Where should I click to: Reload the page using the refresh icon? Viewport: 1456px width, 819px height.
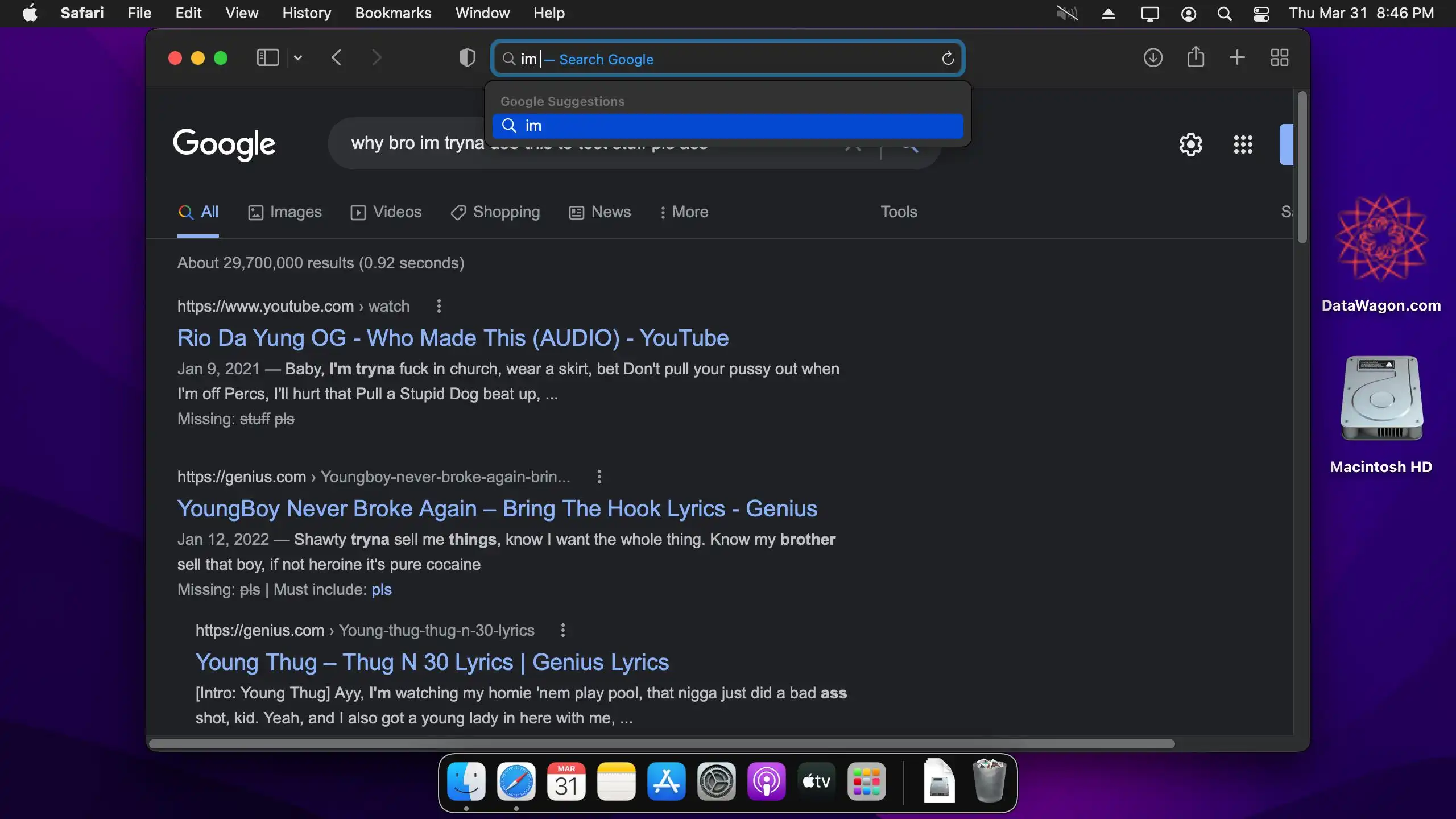coord(948,59)
